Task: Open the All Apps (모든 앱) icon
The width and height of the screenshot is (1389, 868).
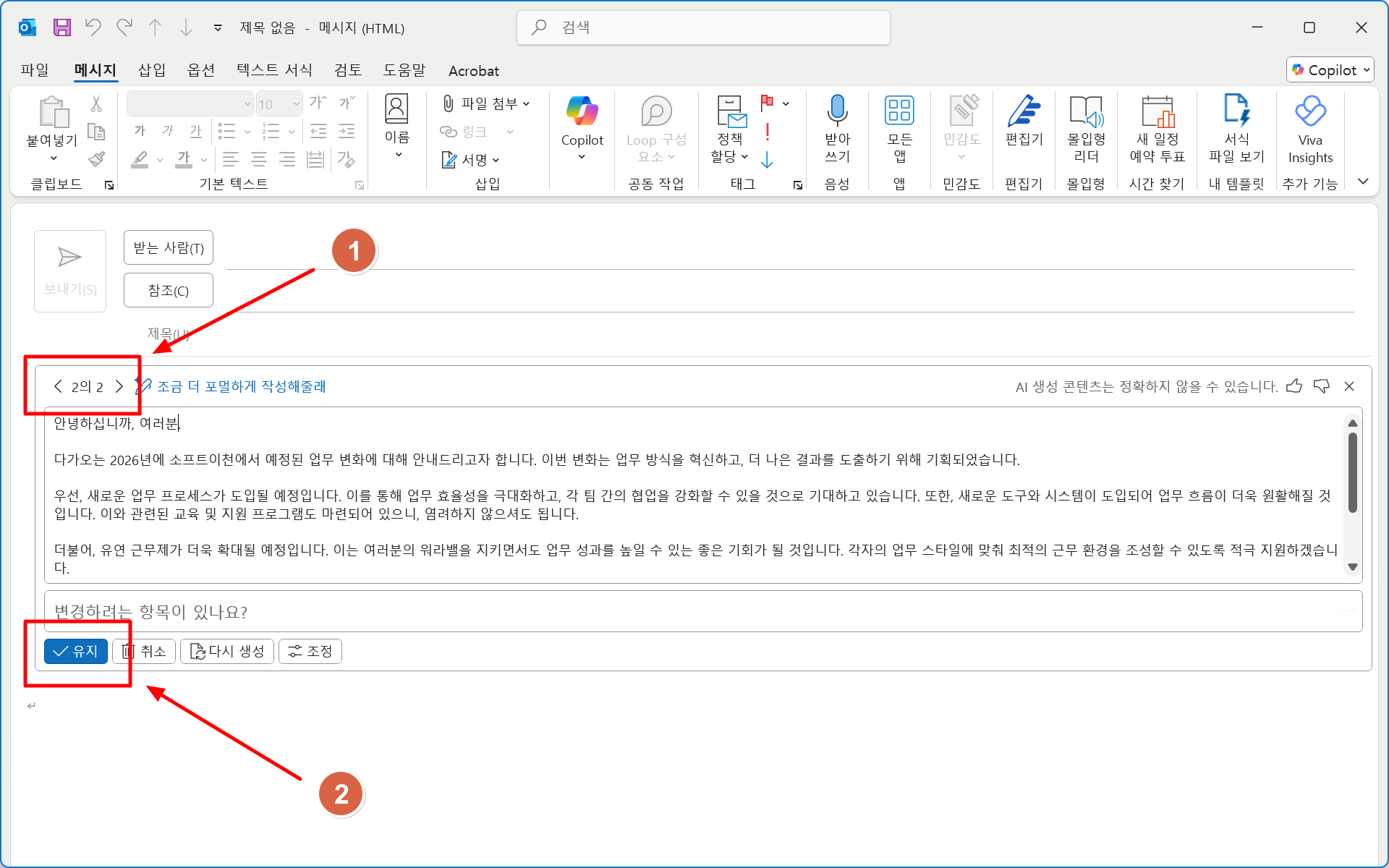Action: [x=899, y=111]
